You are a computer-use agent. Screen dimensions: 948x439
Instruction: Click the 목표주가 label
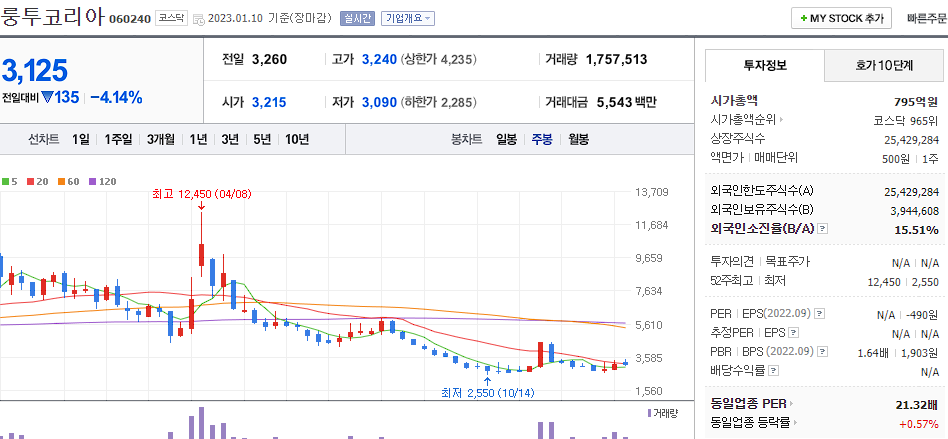(788, 262)
